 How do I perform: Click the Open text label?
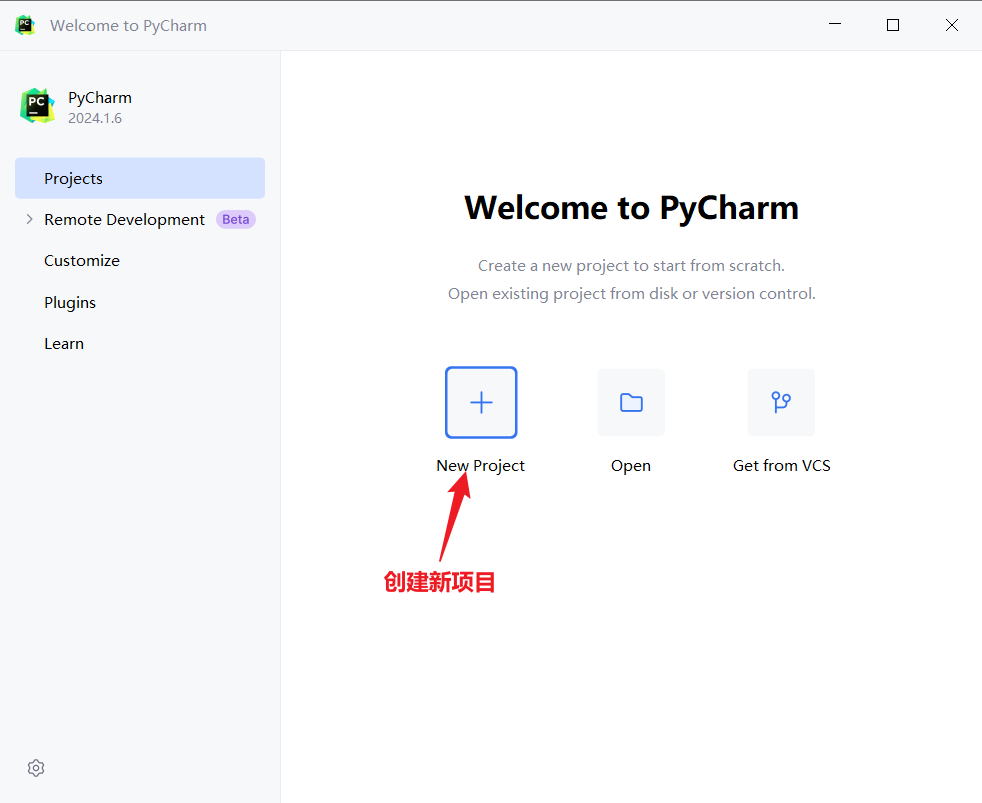click(631, 465)
